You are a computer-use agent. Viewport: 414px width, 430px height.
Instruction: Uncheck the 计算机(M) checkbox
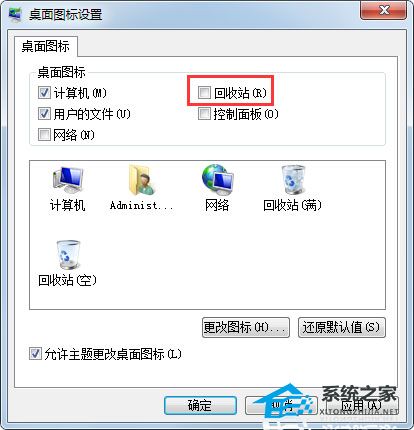(44, 93)
